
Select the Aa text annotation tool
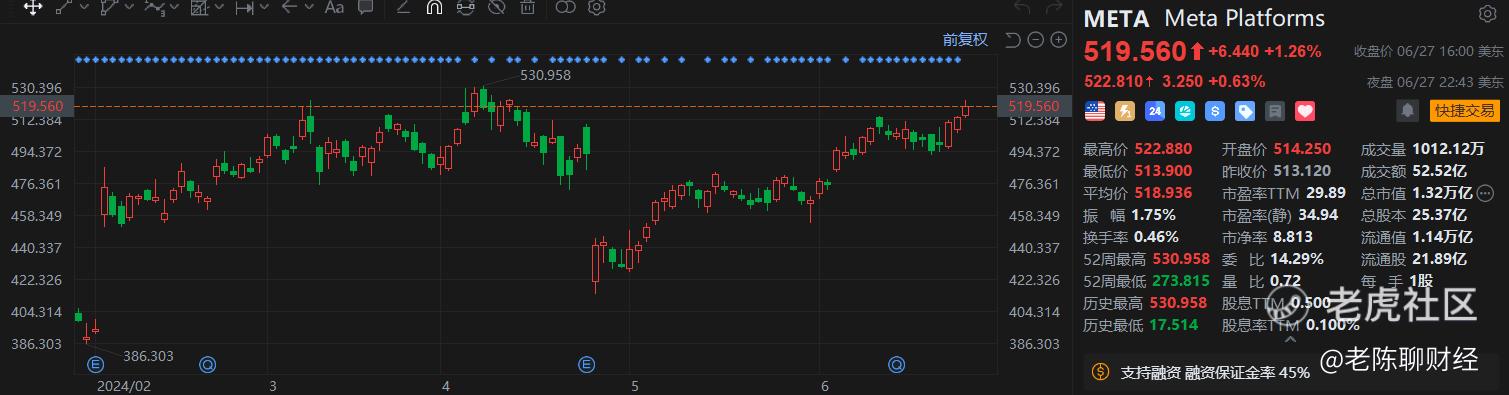[x=335, y=7]
